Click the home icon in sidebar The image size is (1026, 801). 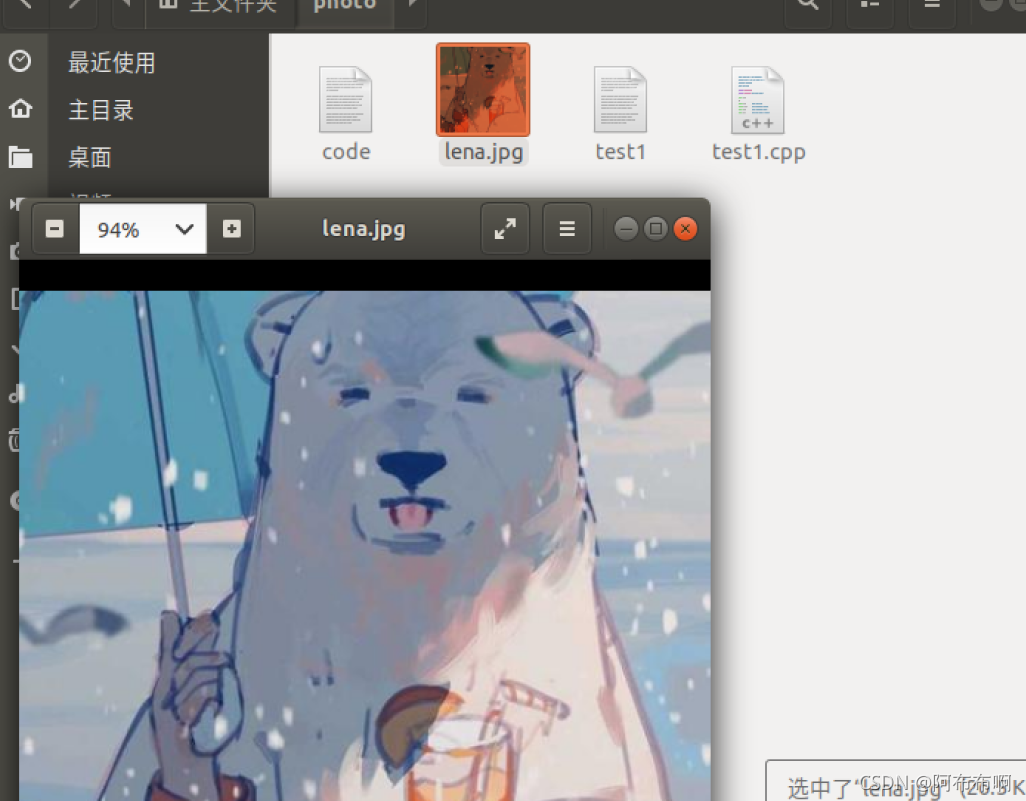[20, 108]
